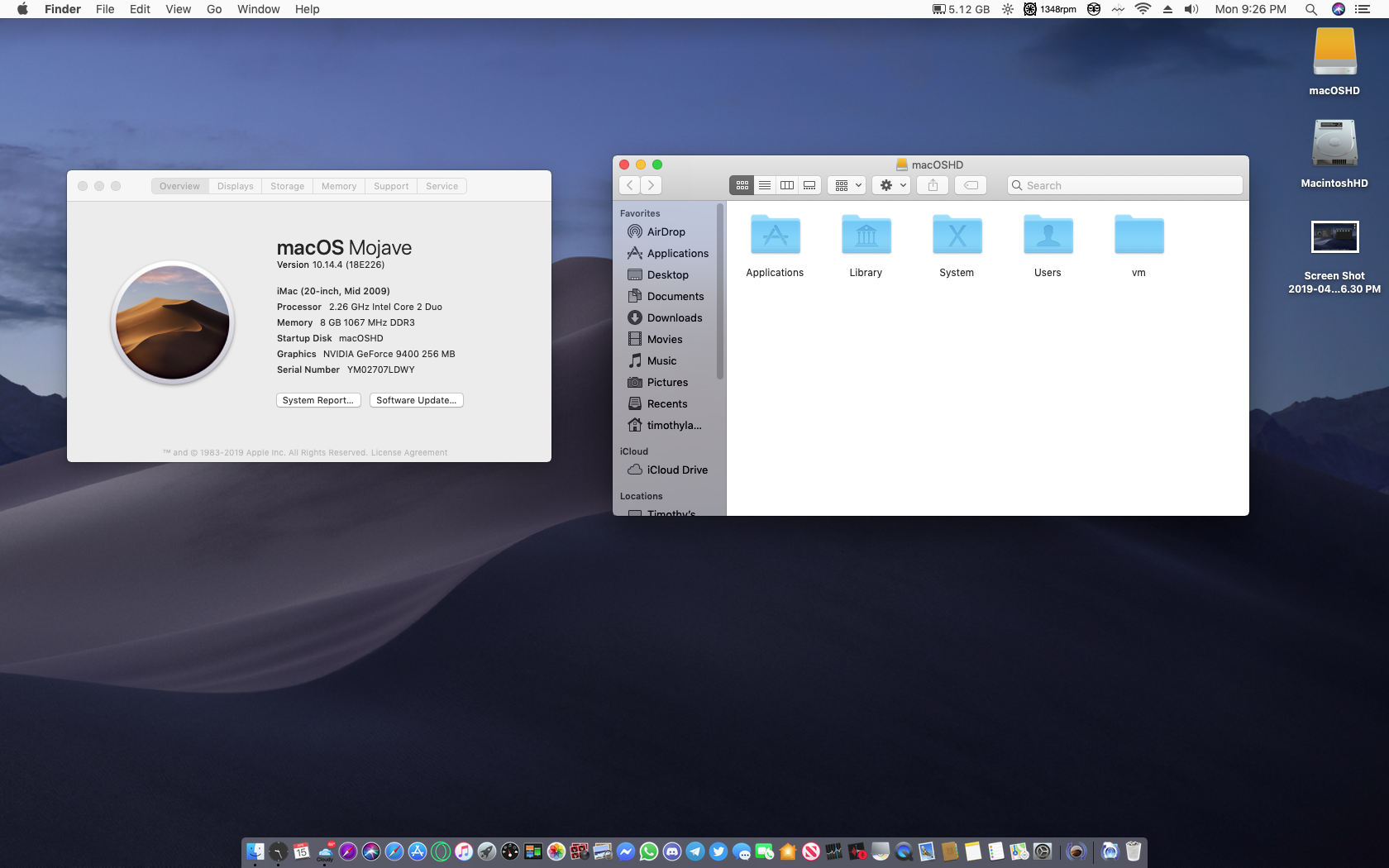Click the Share button in Finder toolbar
Screen dimensions: 1389x868
pyautogui.click(x=933, y=185)
